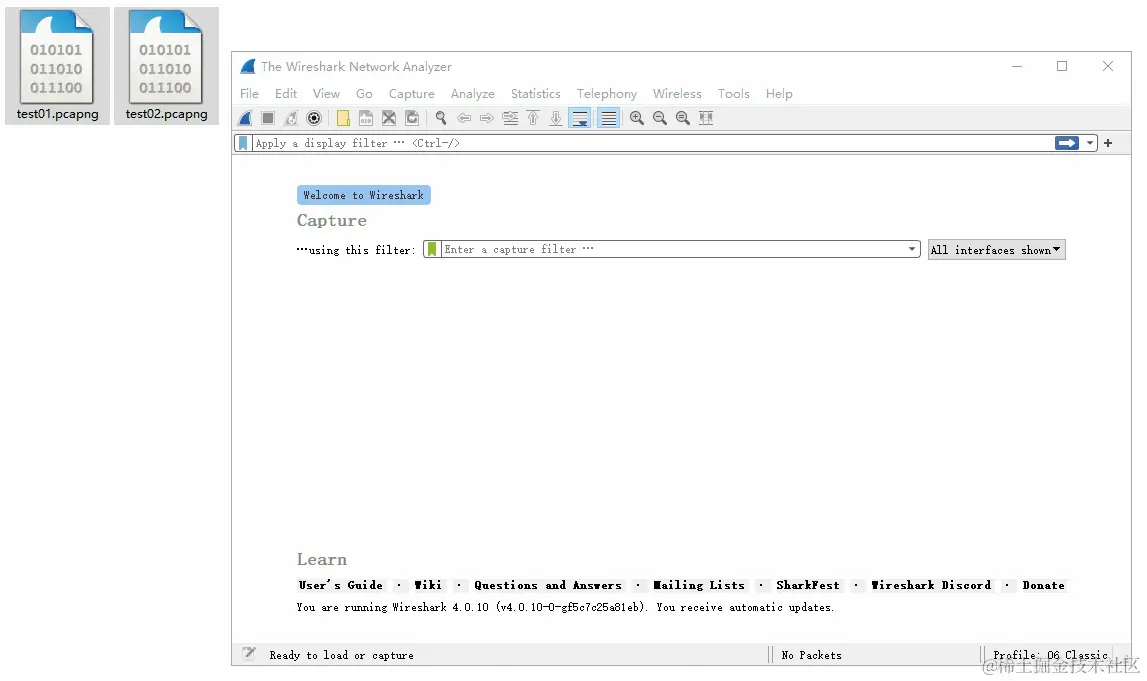Viewport: 1147px width, 681px height.
Task: Click the display filter bookmark icon
Action: coord(244,143)
